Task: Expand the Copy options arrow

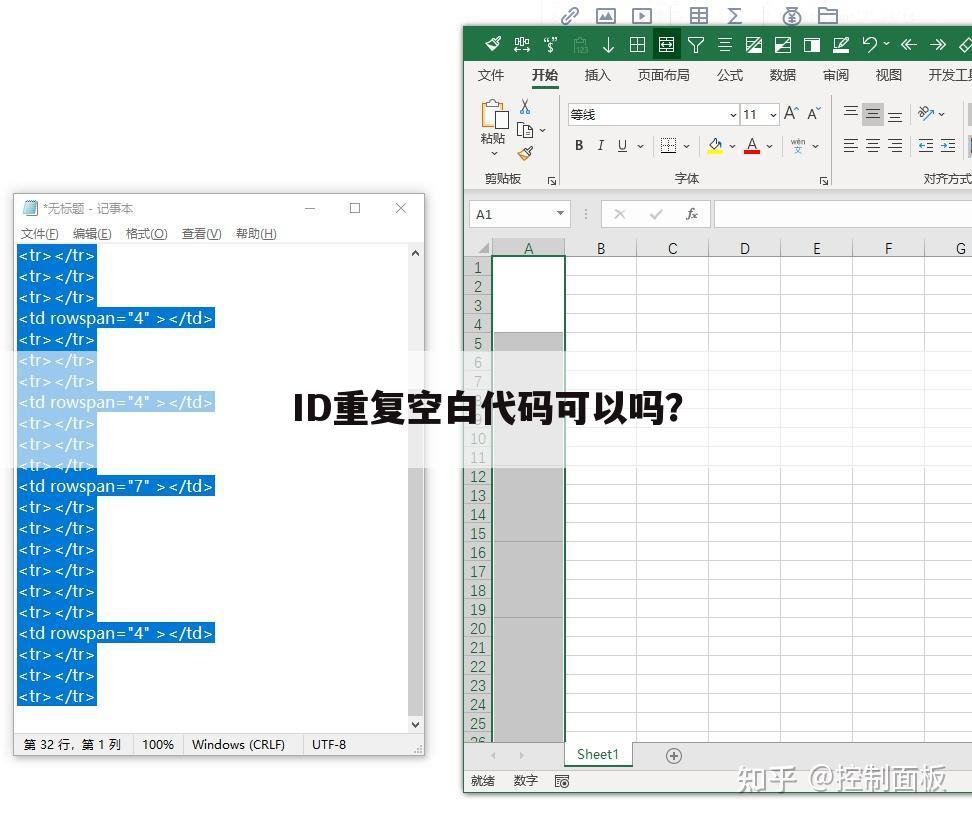Action: click(x=542, y=130)
